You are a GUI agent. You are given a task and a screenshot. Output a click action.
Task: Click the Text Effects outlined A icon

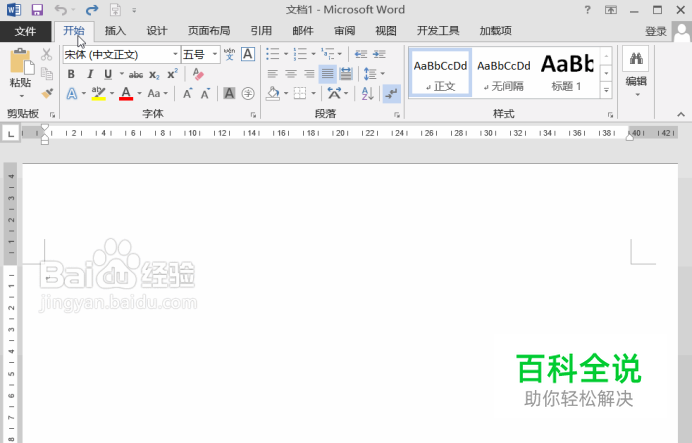click(72, 94)
